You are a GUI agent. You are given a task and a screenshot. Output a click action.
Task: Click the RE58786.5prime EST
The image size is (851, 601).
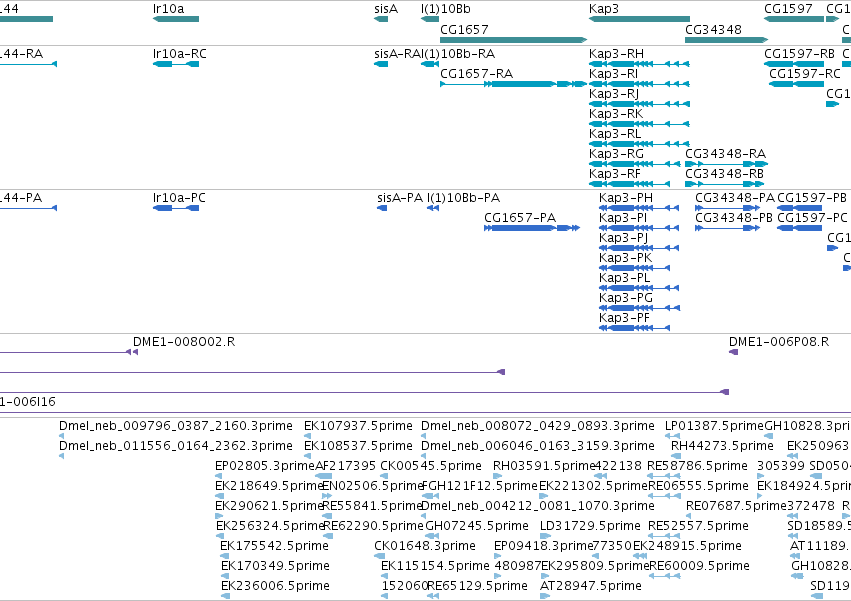point(663,476)
